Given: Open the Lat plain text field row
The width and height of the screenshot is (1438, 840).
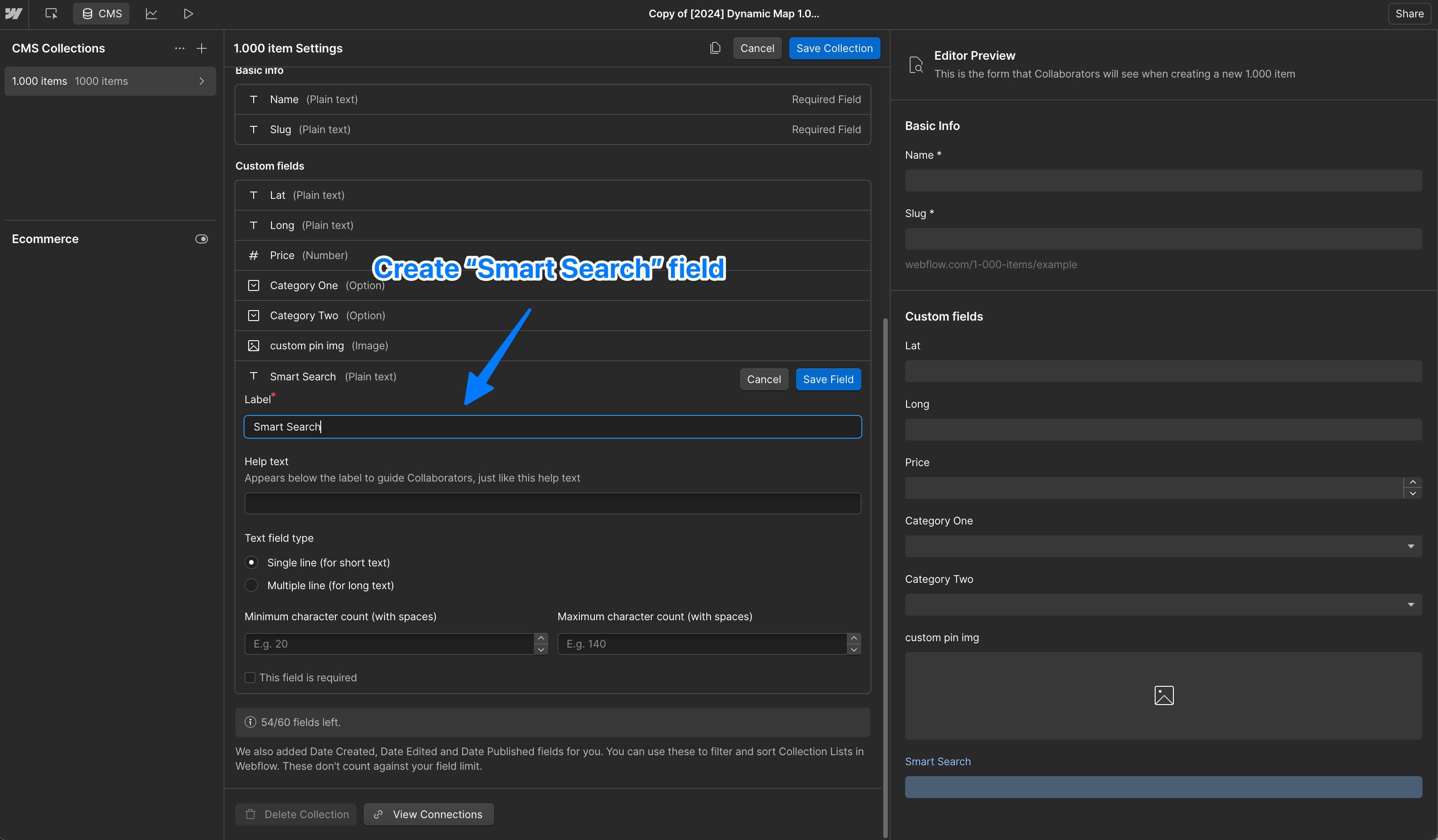Looking at the screenshot, I should (552, 195).
